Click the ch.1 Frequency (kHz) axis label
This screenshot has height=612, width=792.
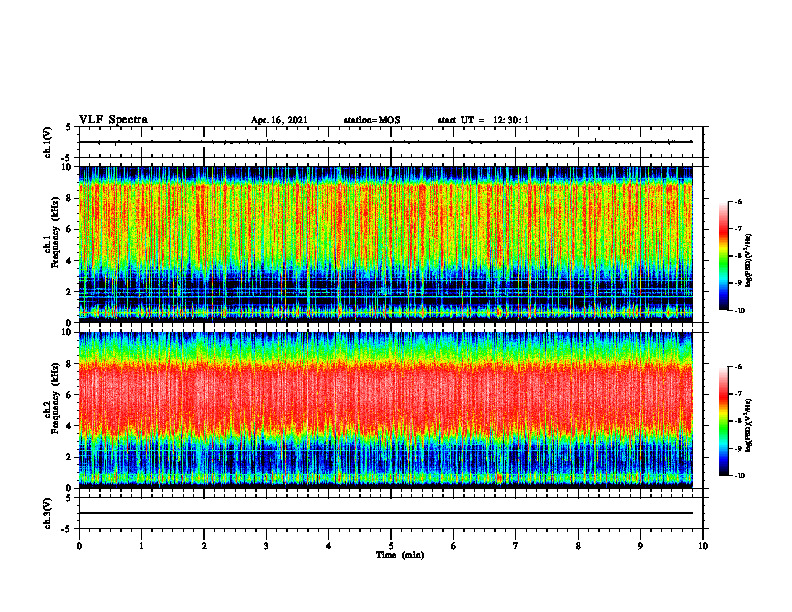[x=51, y=232]
